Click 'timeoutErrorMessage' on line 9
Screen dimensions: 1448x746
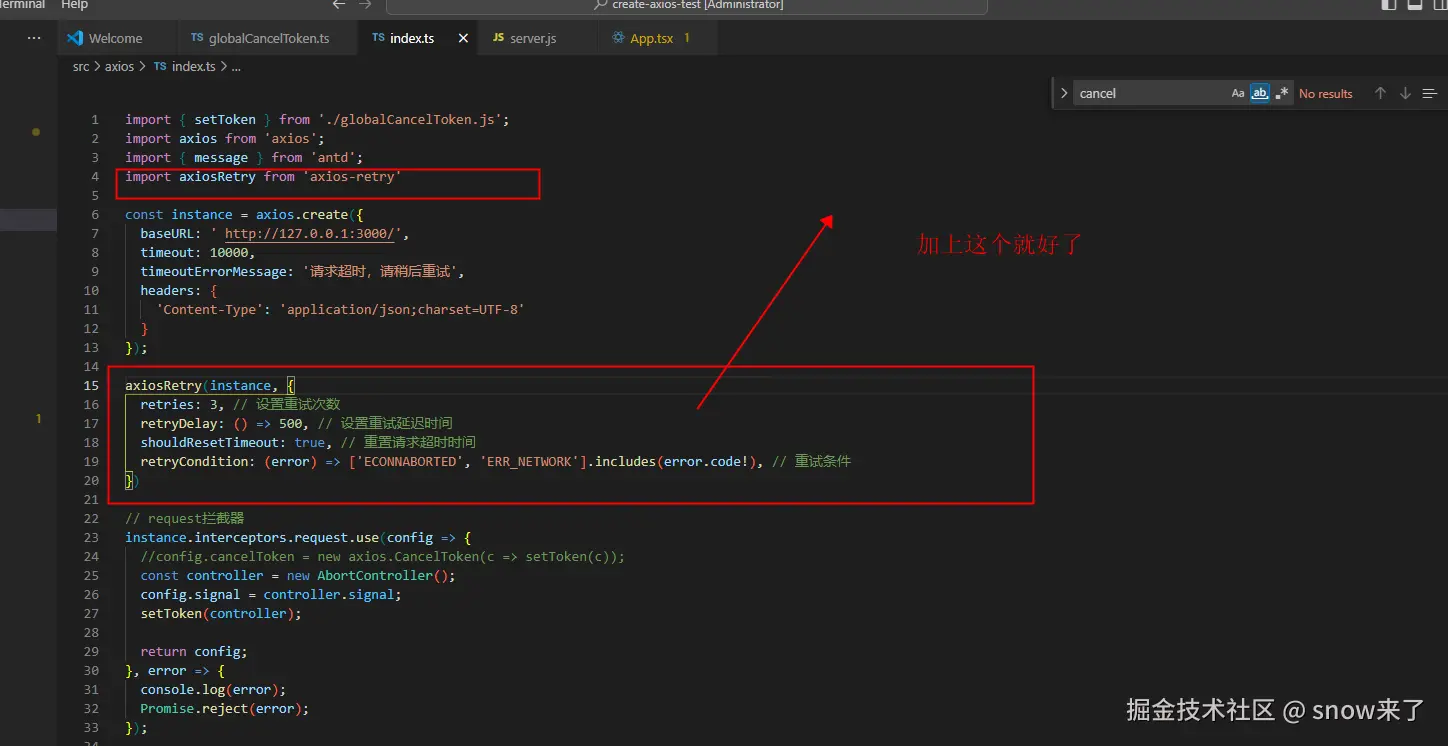[213, 271]
